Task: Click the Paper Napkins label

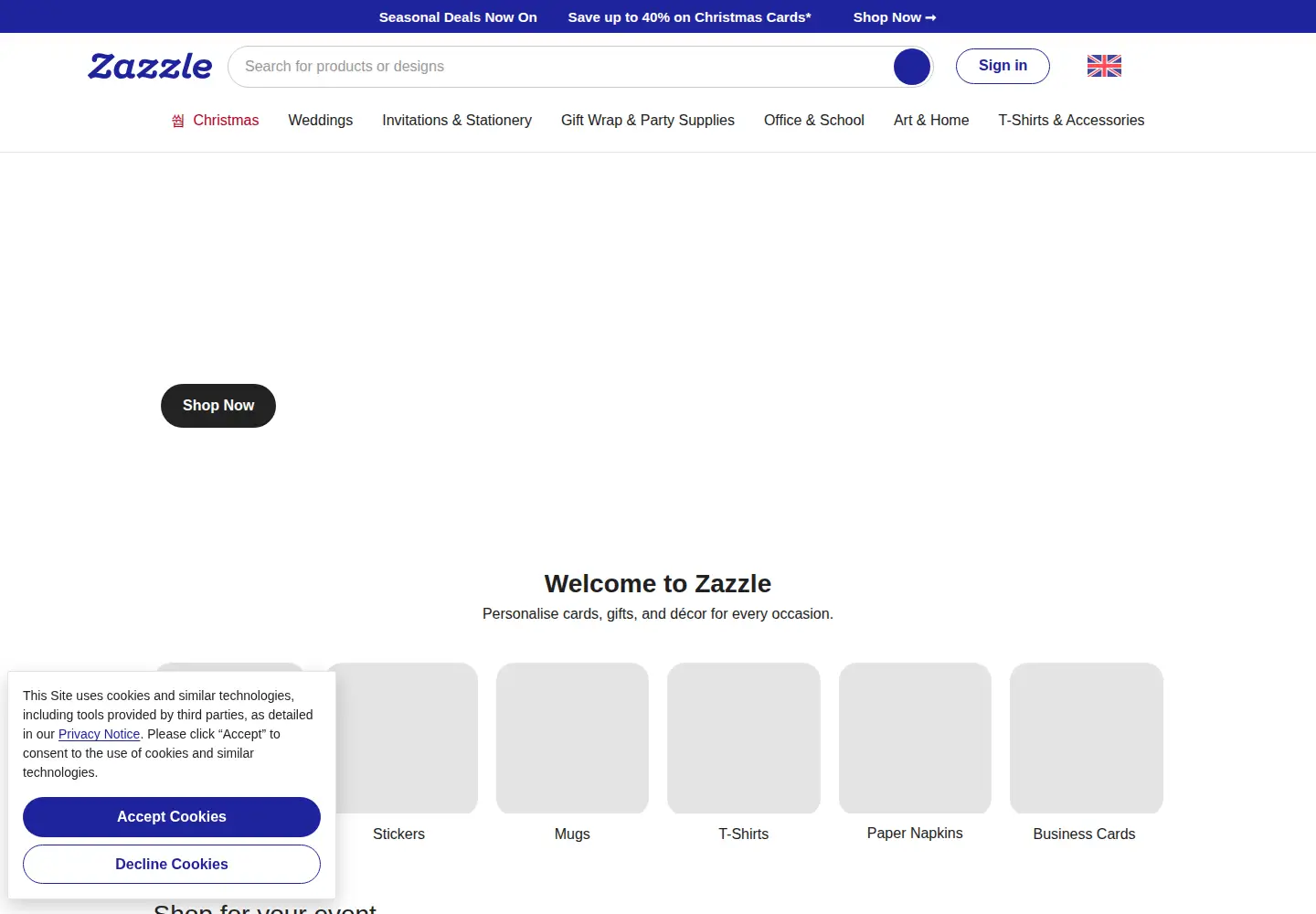Action: 915,834
